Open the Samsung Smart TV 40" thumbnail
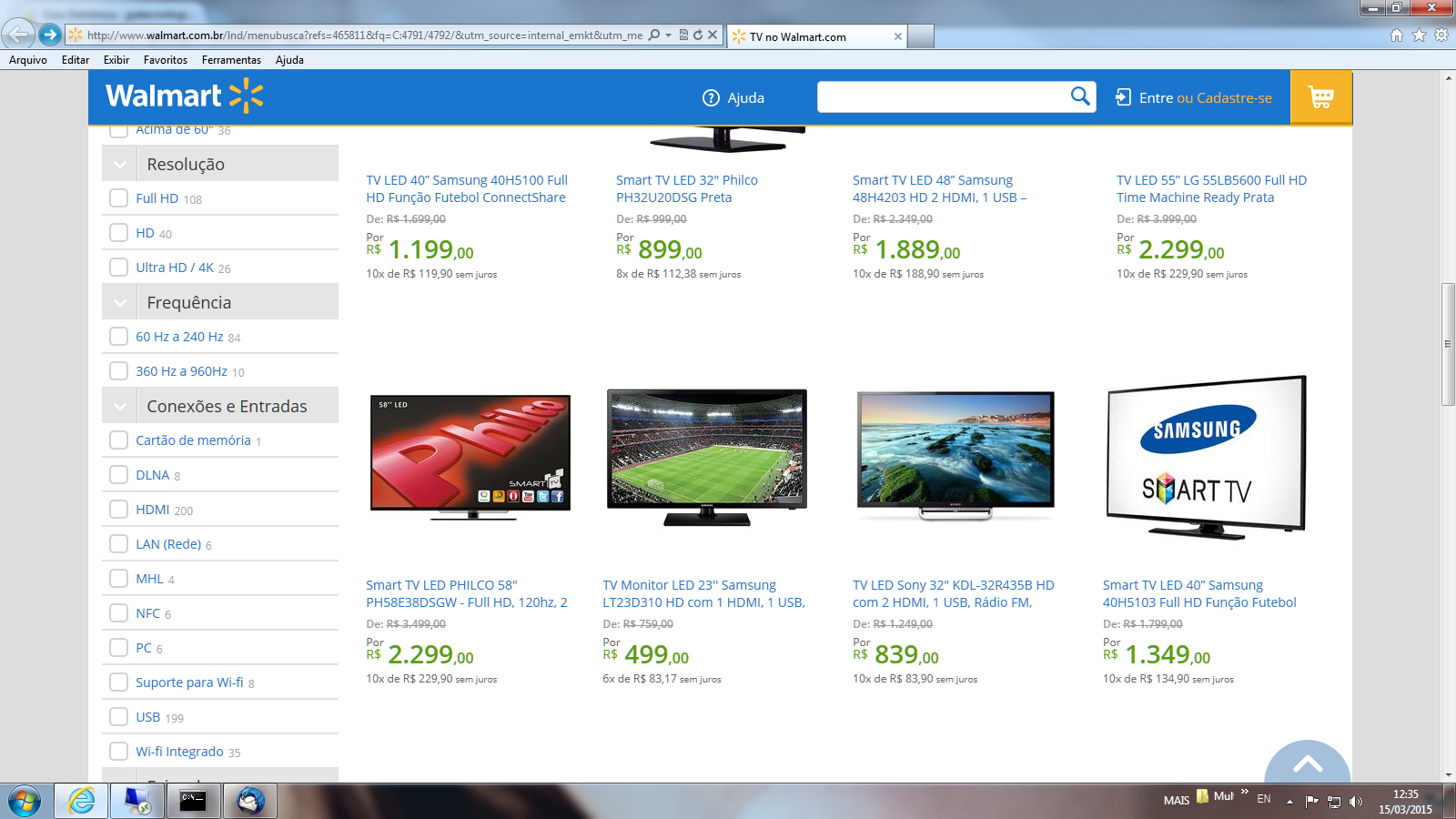The width and height of the screenshot is (1456, 819). tap(1207, 458)
